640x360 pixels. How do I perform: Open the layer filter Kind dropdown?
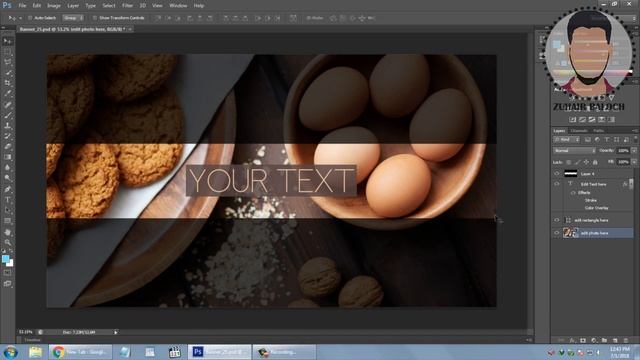(x=567, y=140)
